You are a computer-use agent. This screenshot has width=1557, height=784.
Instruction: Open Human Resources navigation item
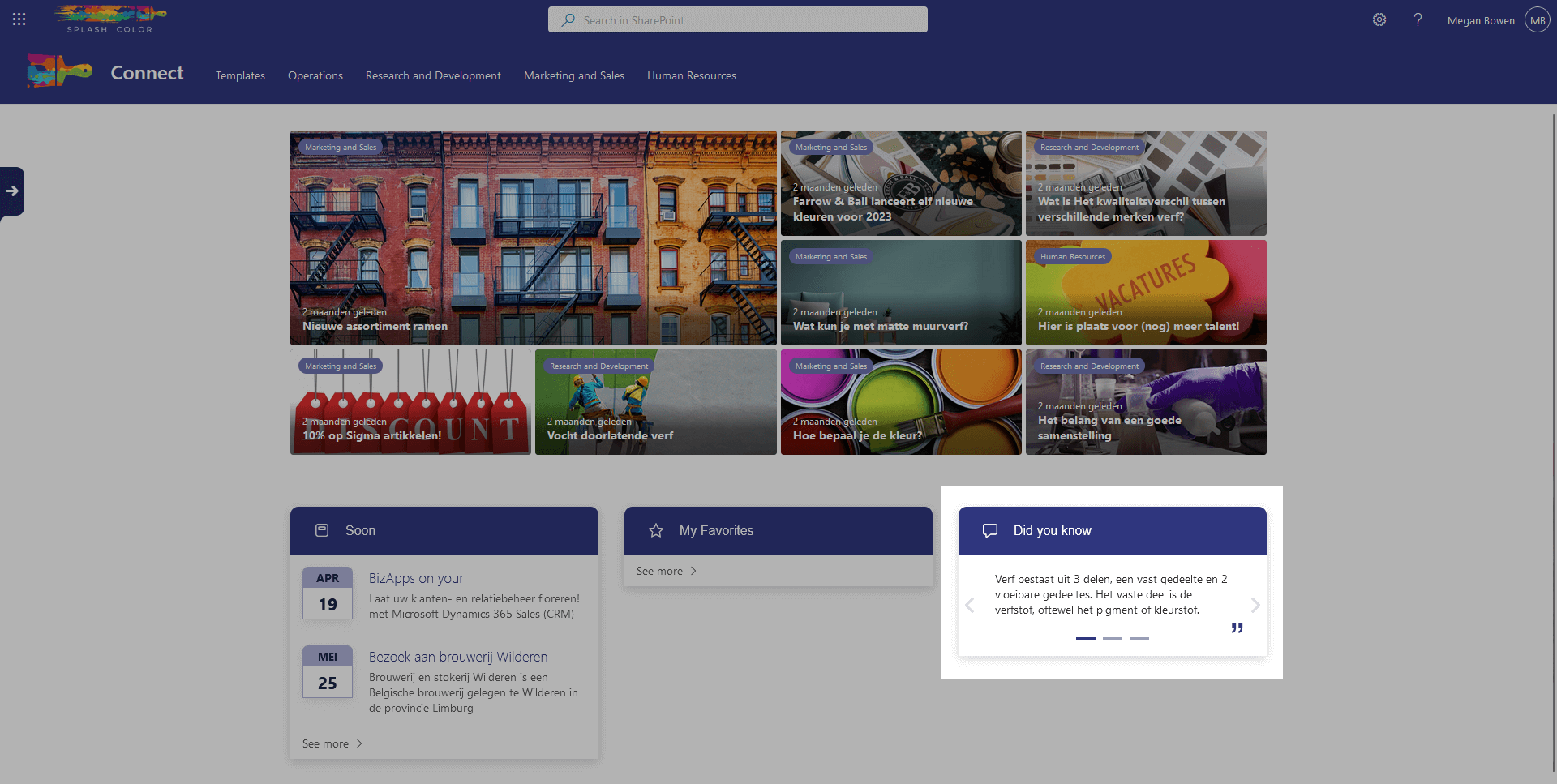[x=692, y=75]
